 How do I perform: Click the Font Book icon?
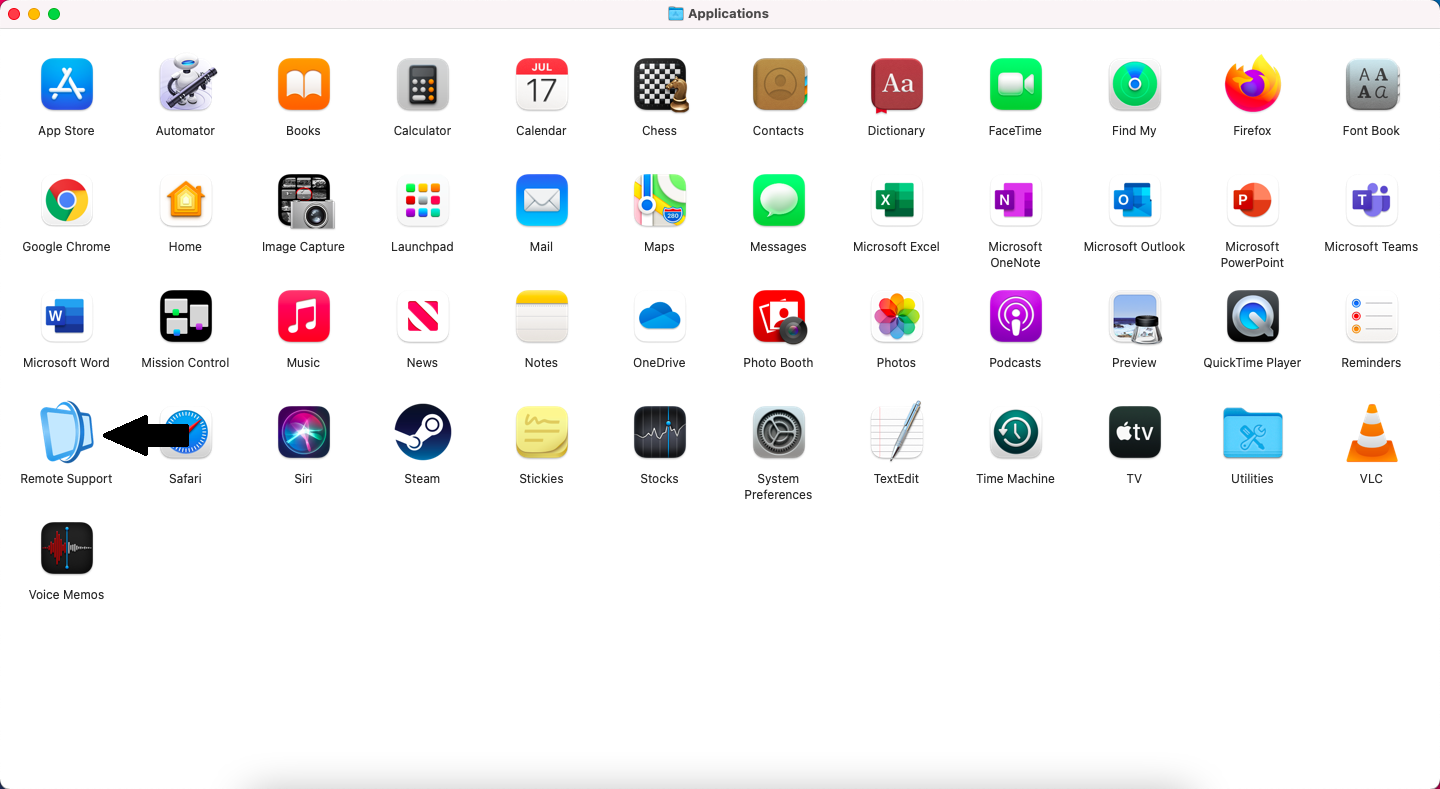point(1371,84)
